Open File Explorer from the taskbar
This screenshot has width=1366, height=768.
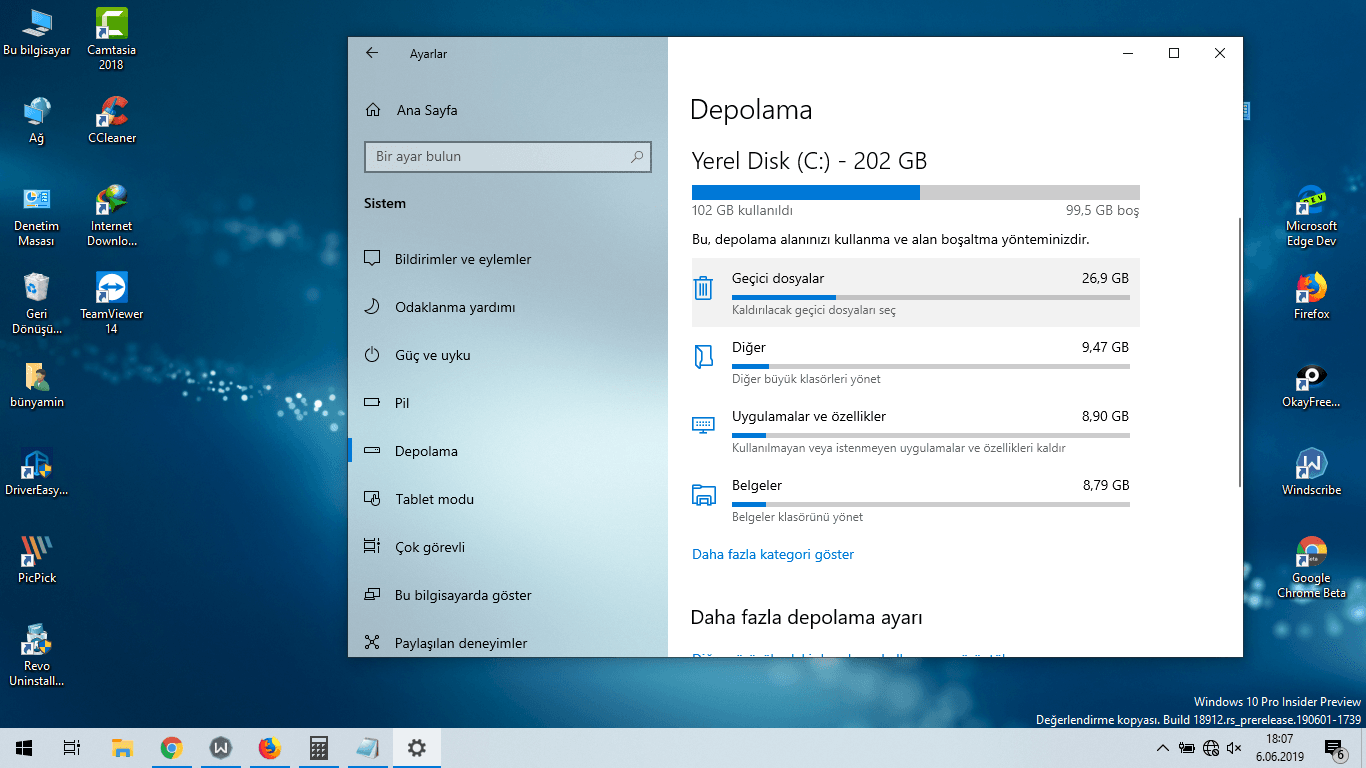(122, 748)
